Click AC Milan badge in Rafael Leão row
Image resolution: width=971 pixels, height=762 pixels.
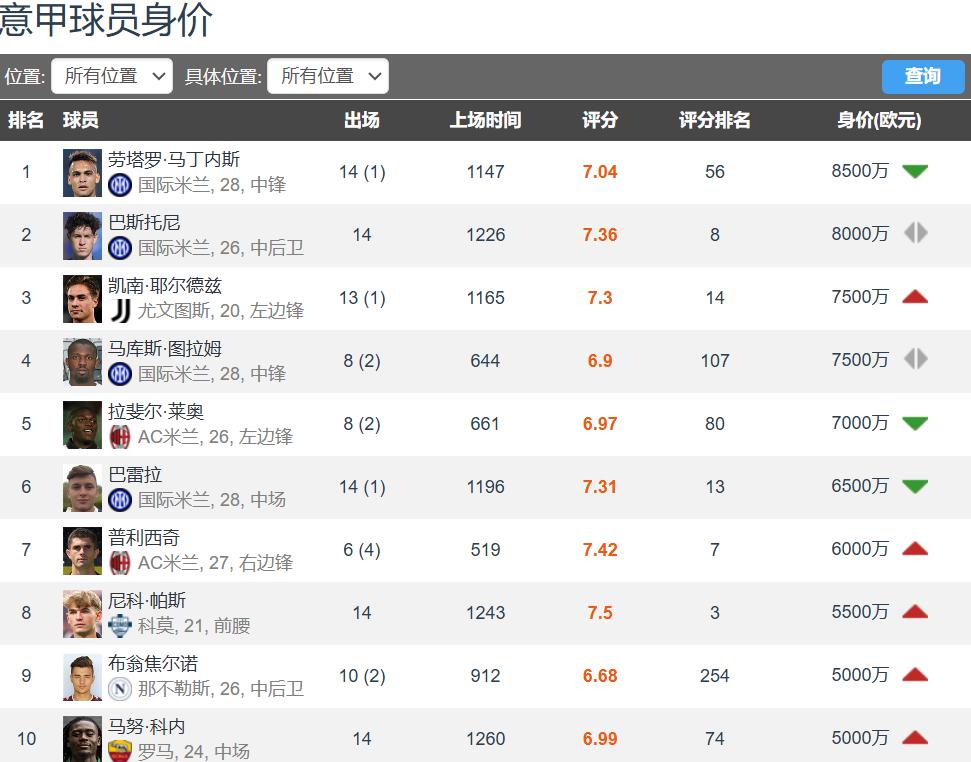click(x=120, y=437)
